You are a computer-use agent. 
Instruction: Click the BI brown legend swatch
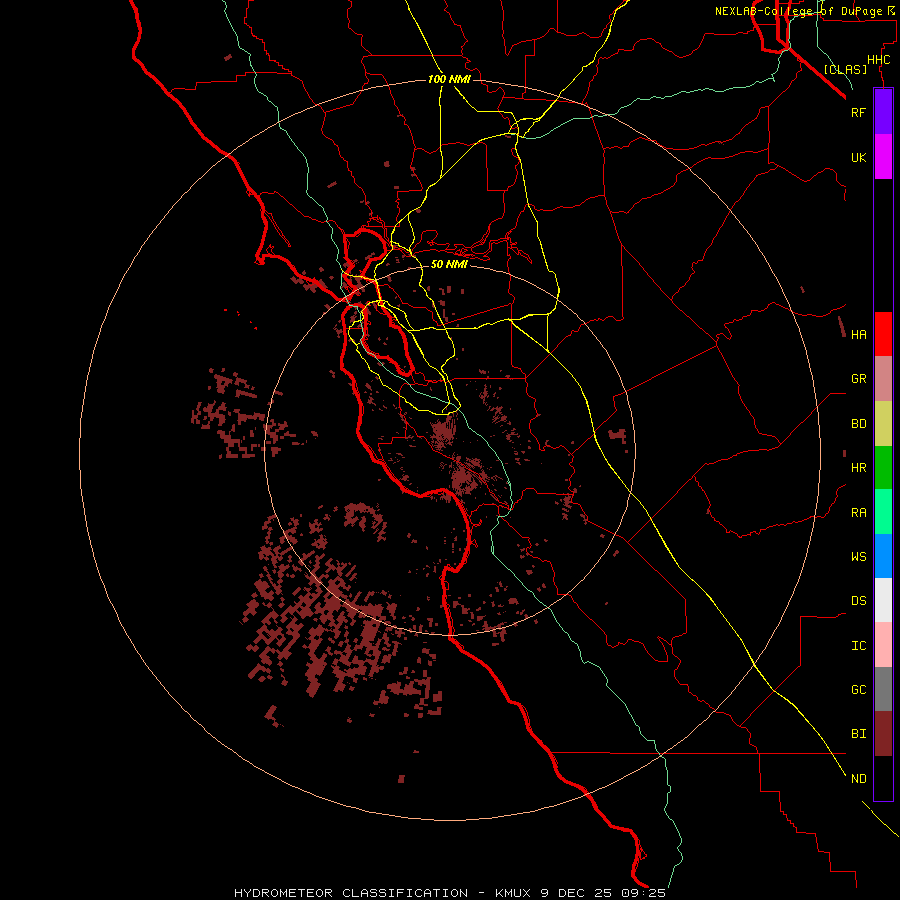pos(883,734)
